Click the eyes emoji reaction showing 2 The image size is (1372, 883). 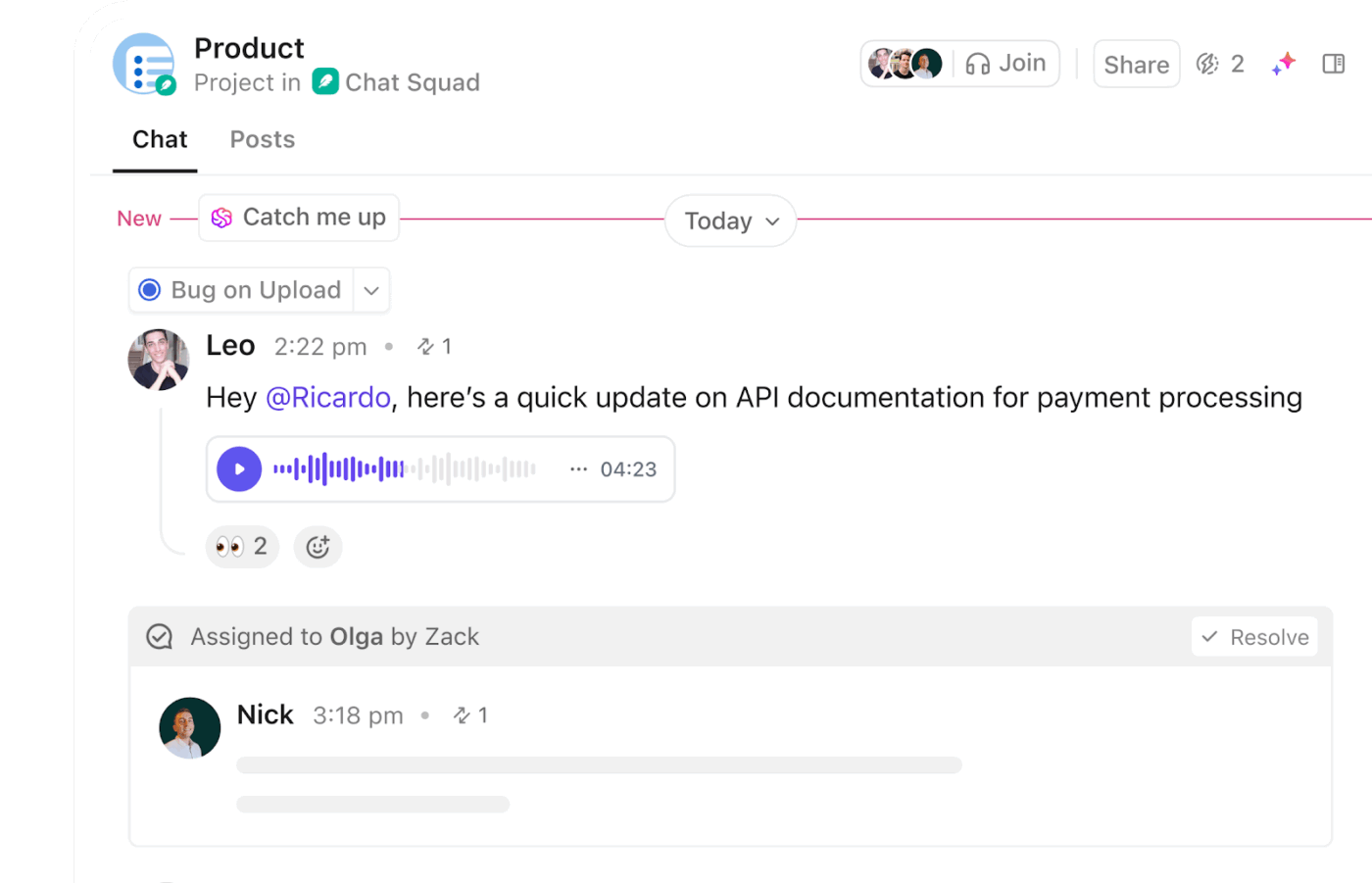click(241, 546)
